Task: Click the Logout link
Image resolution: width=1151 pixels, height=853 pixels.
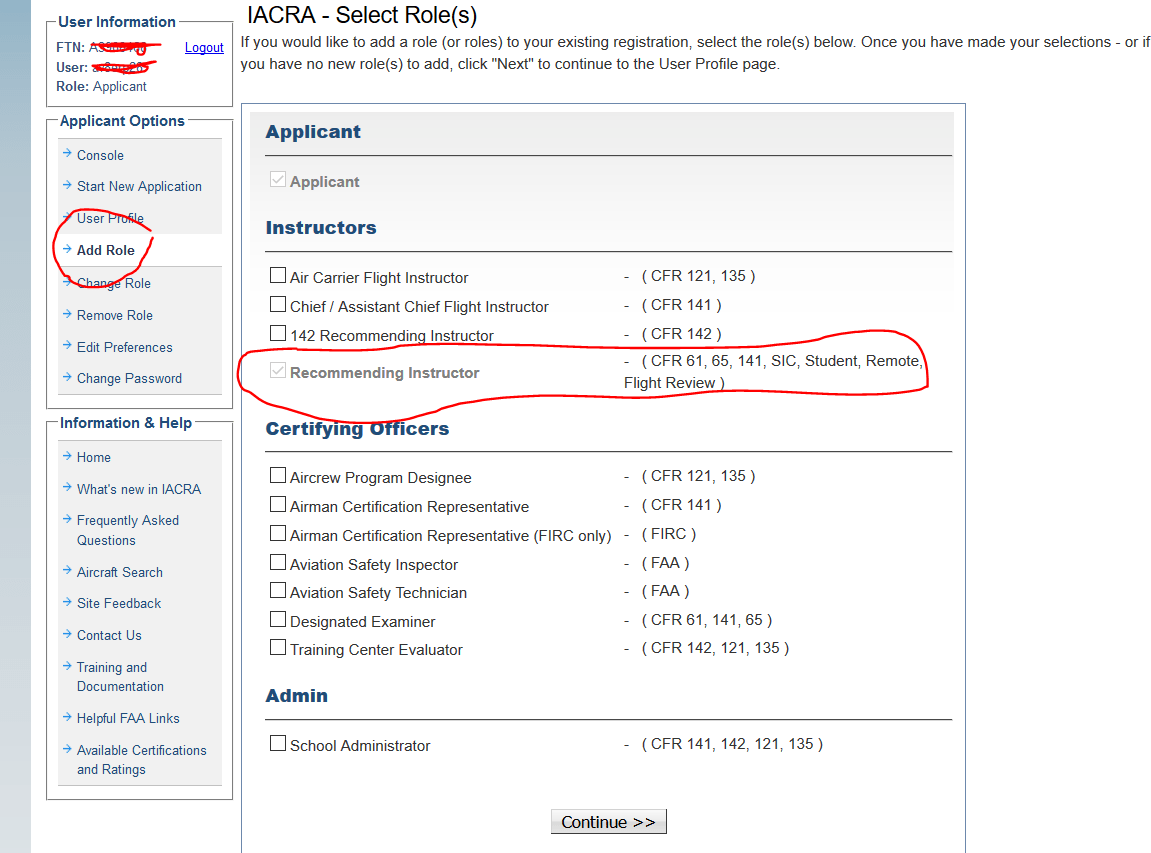Action: pos(204,47)
